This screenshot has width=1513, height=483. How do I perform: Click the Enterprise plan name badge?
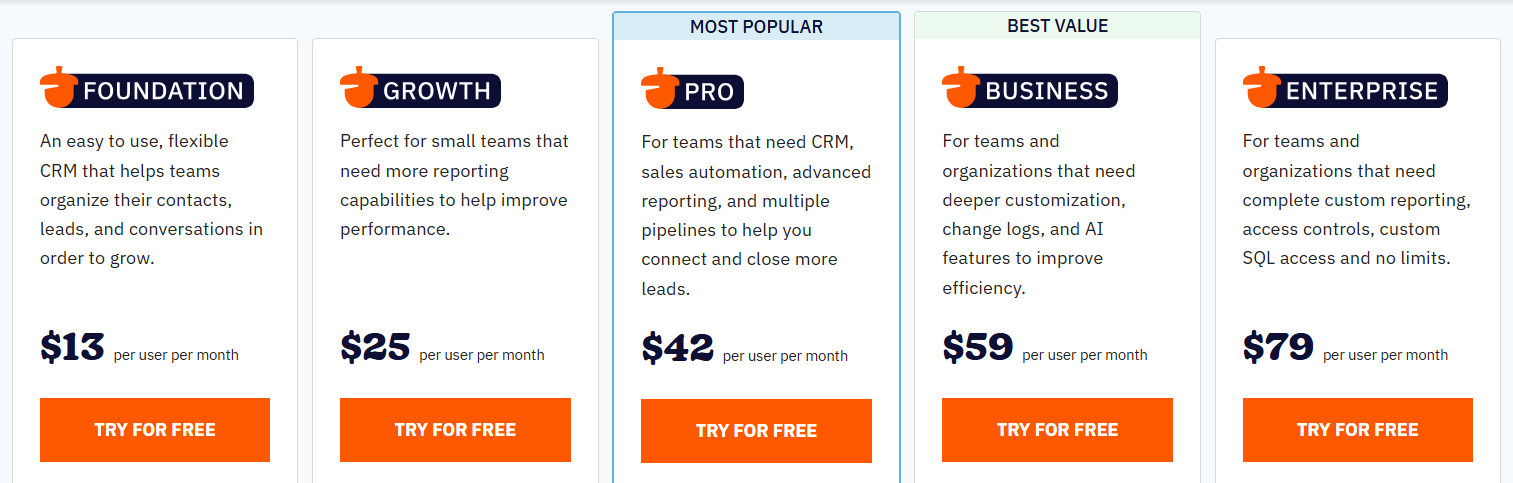[x=1361, y=91]
